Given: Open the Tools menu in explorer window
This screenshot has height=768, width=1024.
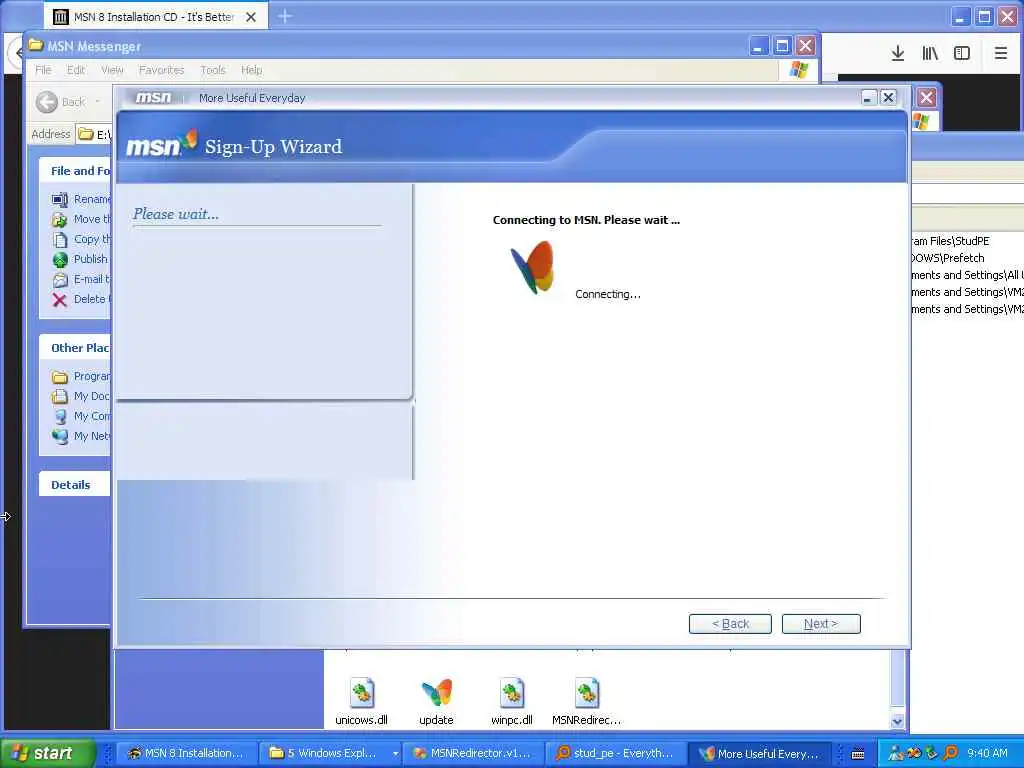Looking at the screenshot, I should [213, 70].
